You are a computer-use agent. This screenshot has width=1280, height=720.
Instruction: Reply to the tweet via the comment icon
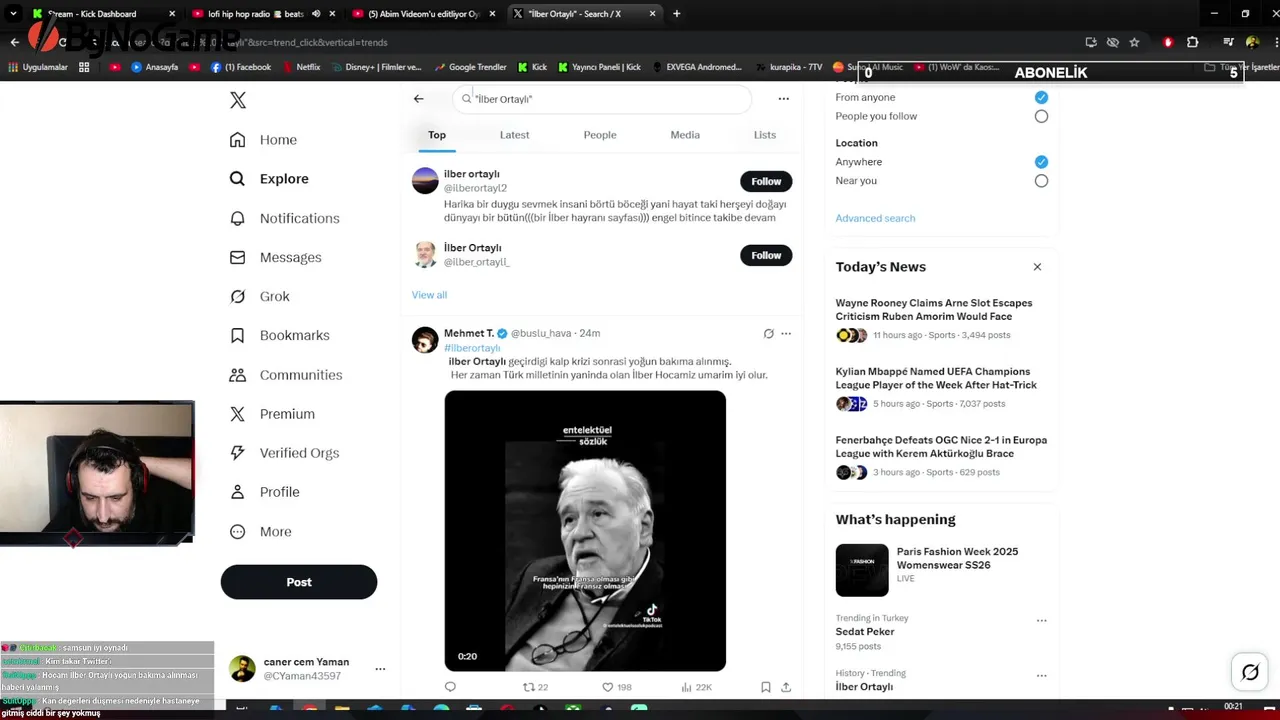point(450,687)
